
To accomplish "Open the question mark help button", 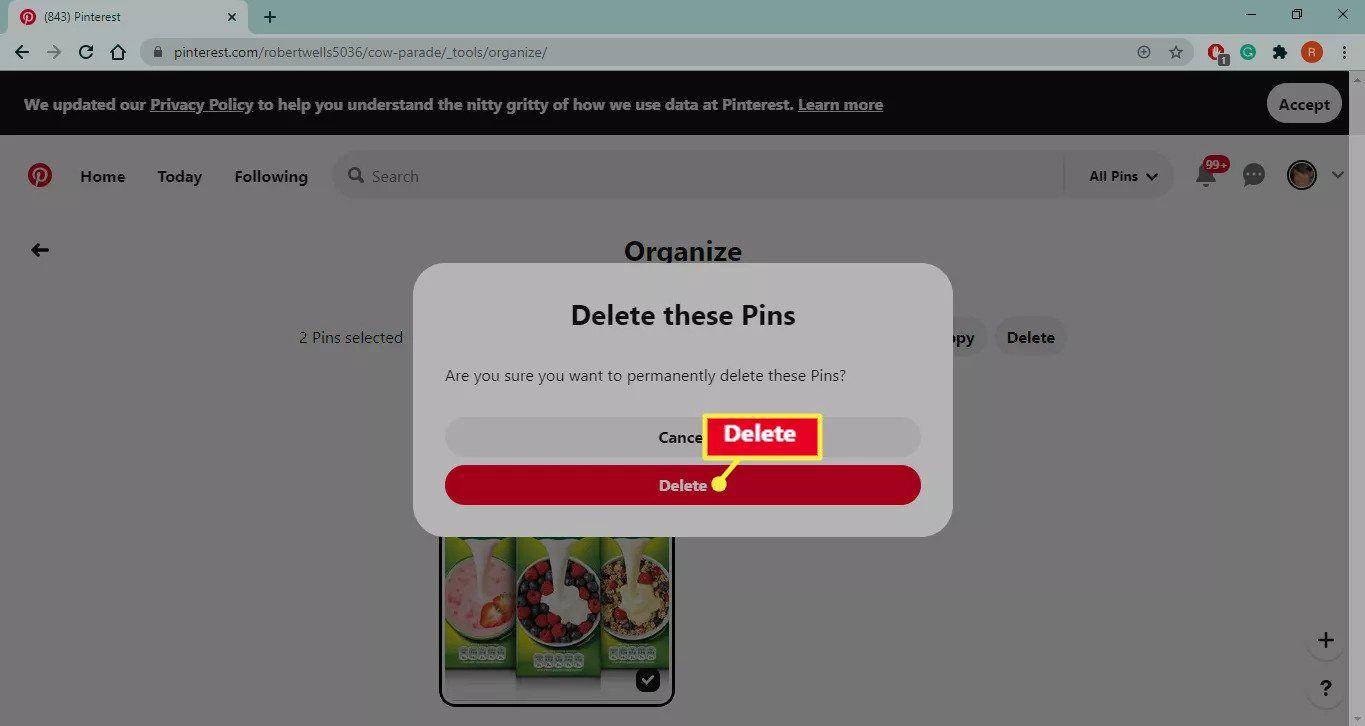I will coord(1325,688).
